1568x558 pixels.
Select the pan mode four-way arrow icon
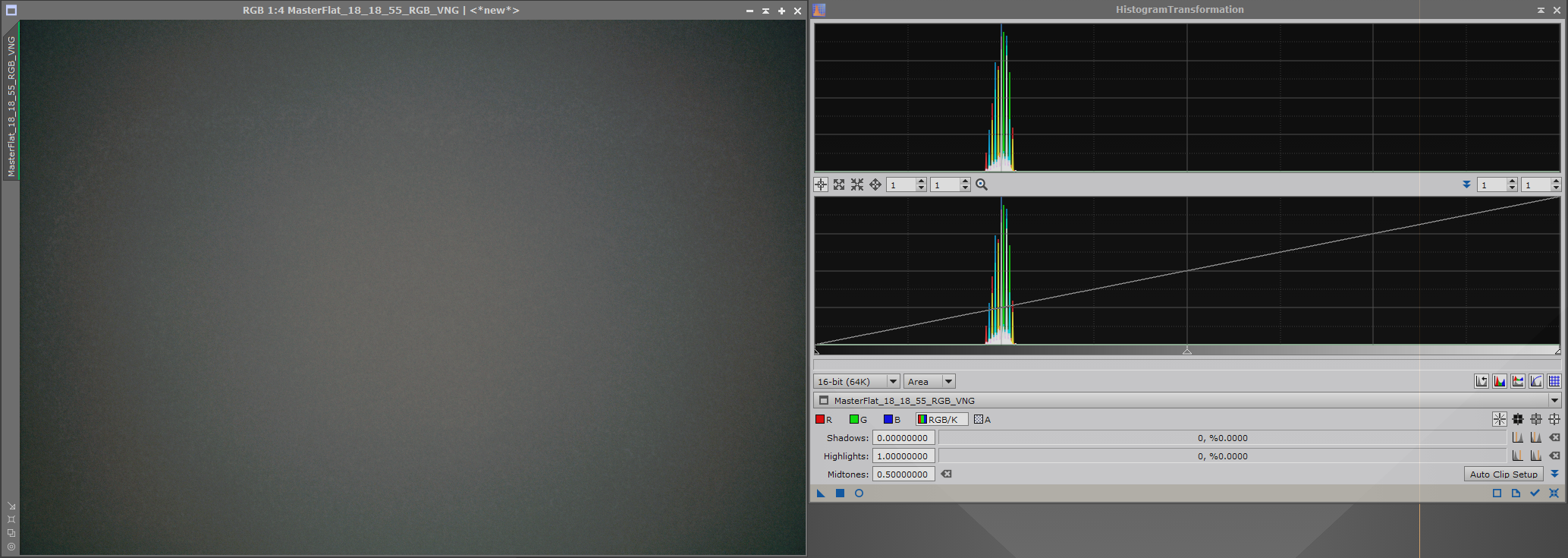coord(875,184)
